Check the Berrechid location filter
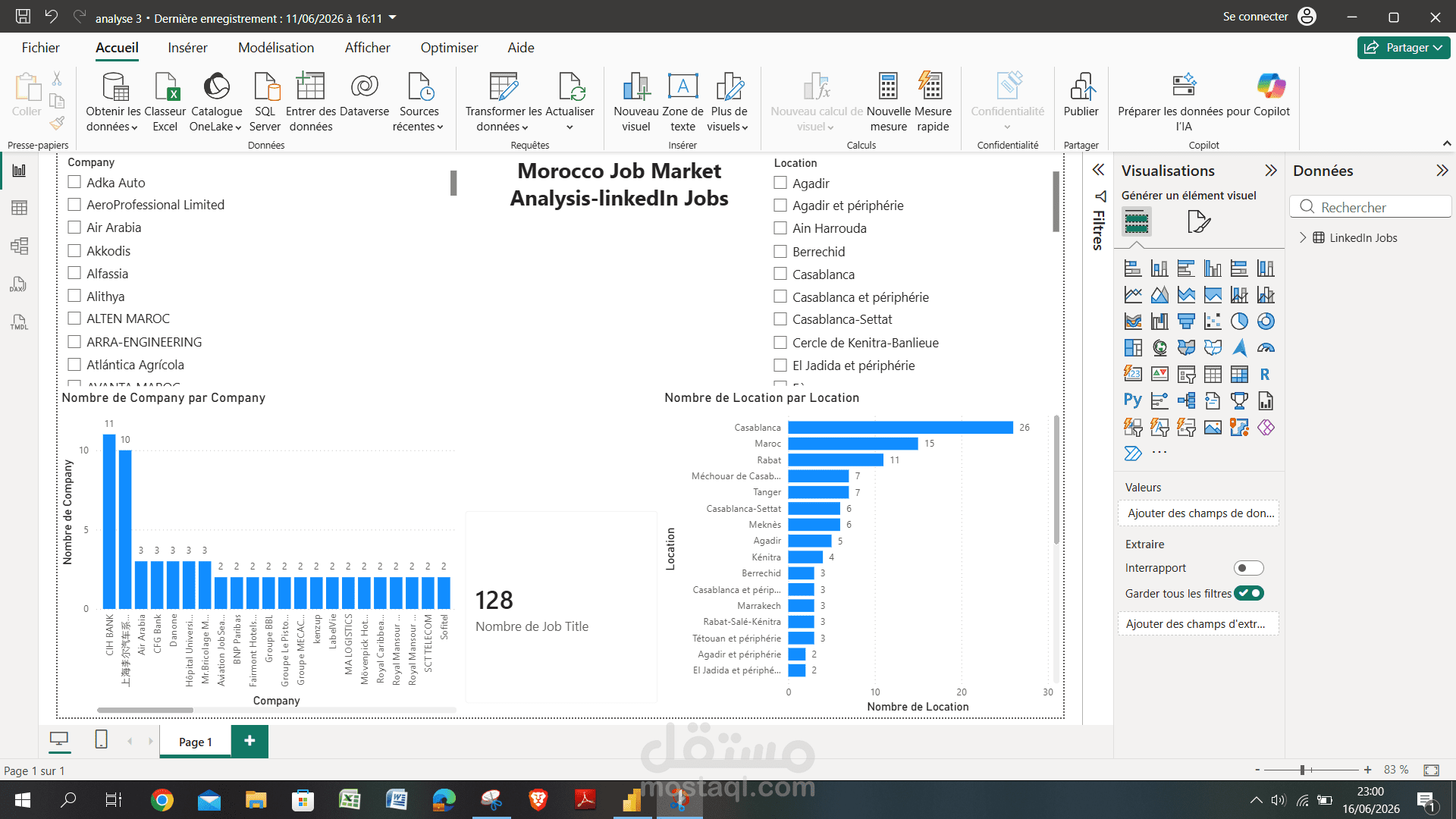 (x=780, y=251)
